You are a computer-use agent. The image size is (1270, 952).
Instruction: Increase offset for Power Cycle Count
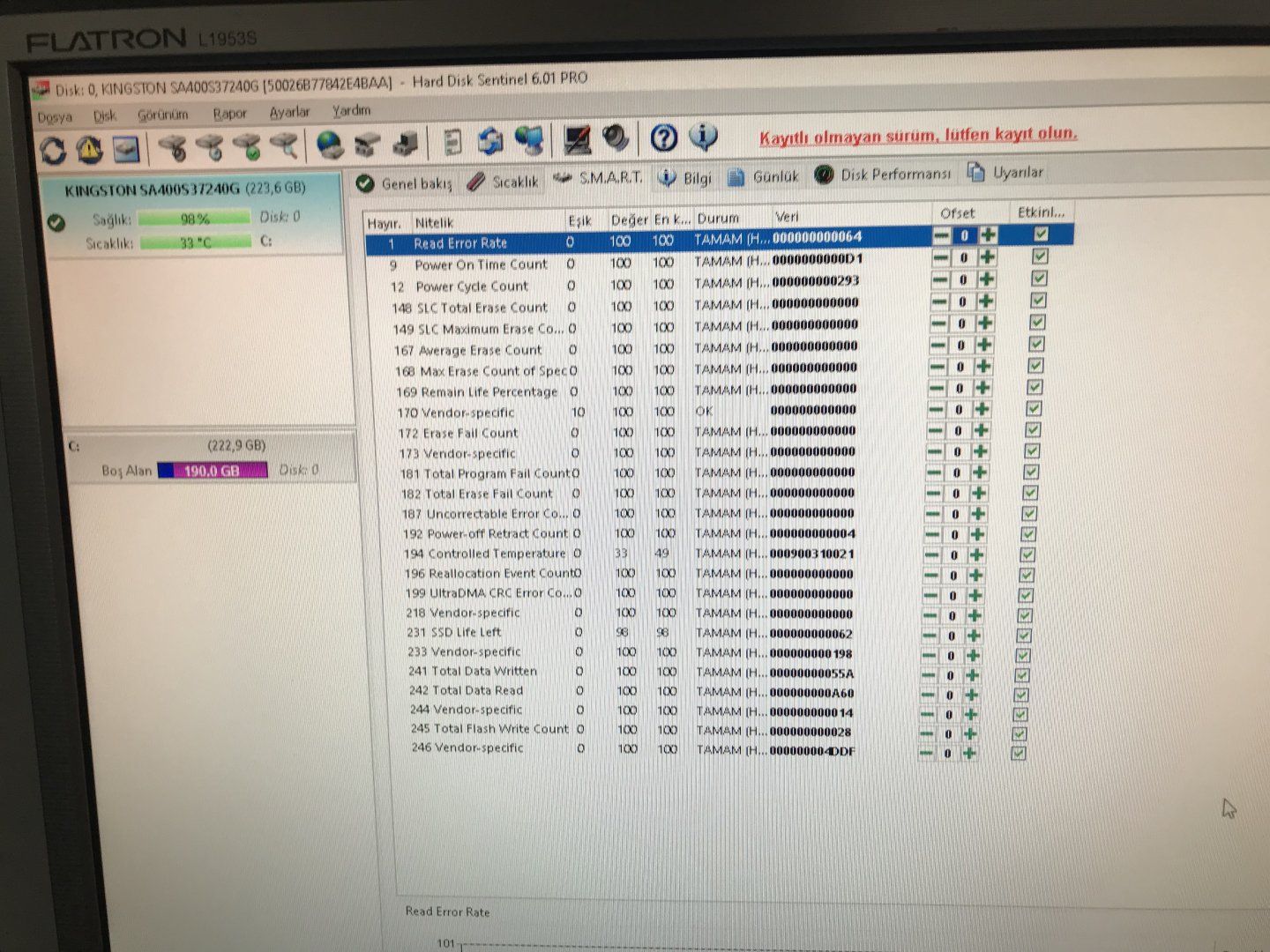[986, 279]
